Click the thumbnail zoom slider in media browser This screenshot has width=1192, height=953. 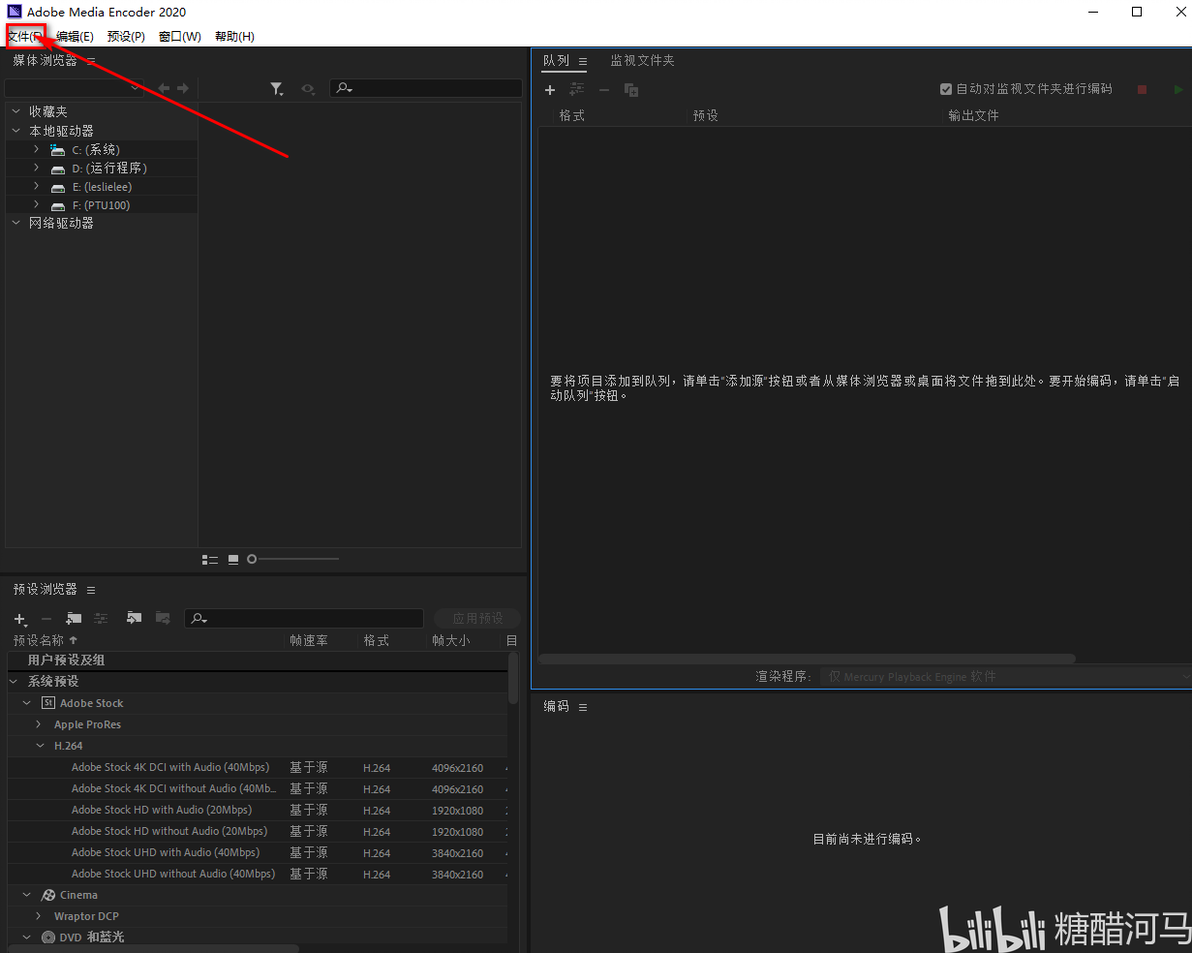tap(293, 559)
